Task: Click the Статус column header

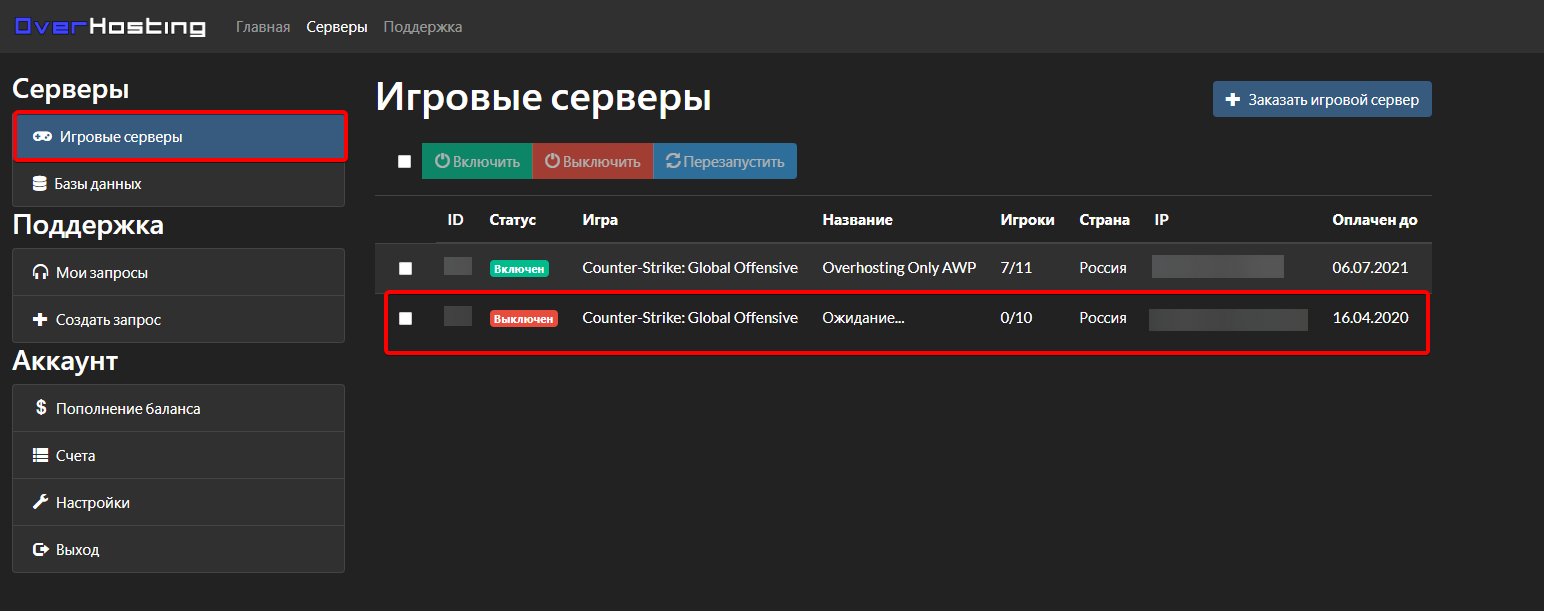Action: tap(513, 220)
